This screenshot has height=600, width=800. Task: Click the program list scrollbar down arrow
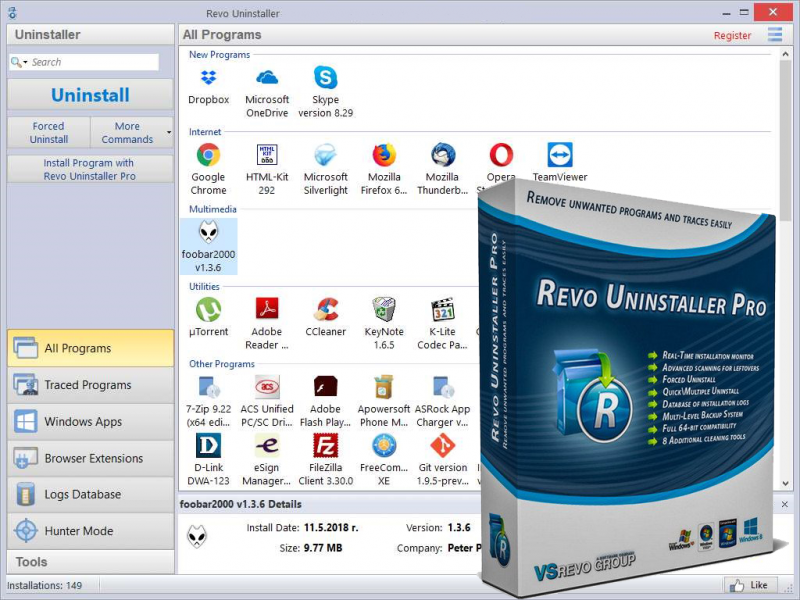coord(785,483)
